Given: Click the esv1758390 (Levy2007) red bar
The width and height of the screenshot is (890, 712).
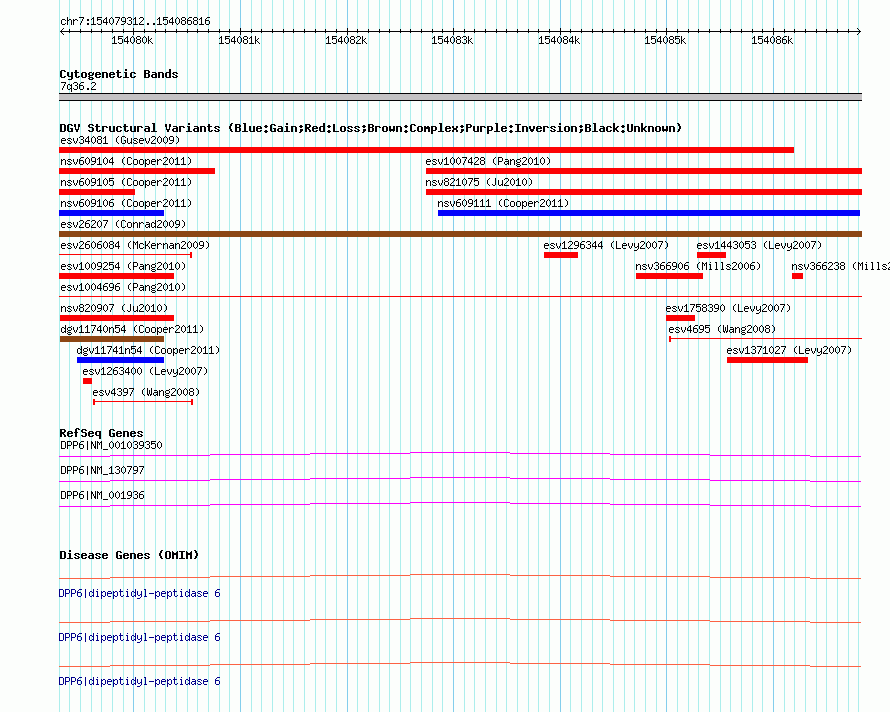Looking at the screenshot, I should pyautogui.click(x=680, y=318).
